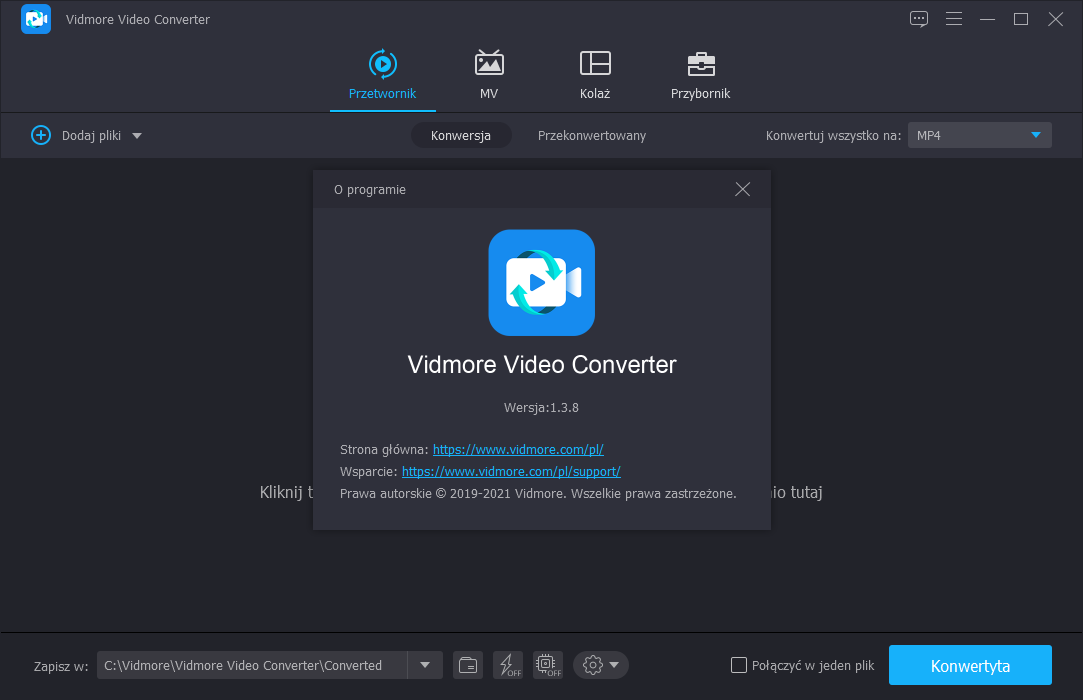
Task: Open the MP4 output format dropdown
Action: (979, 135)
